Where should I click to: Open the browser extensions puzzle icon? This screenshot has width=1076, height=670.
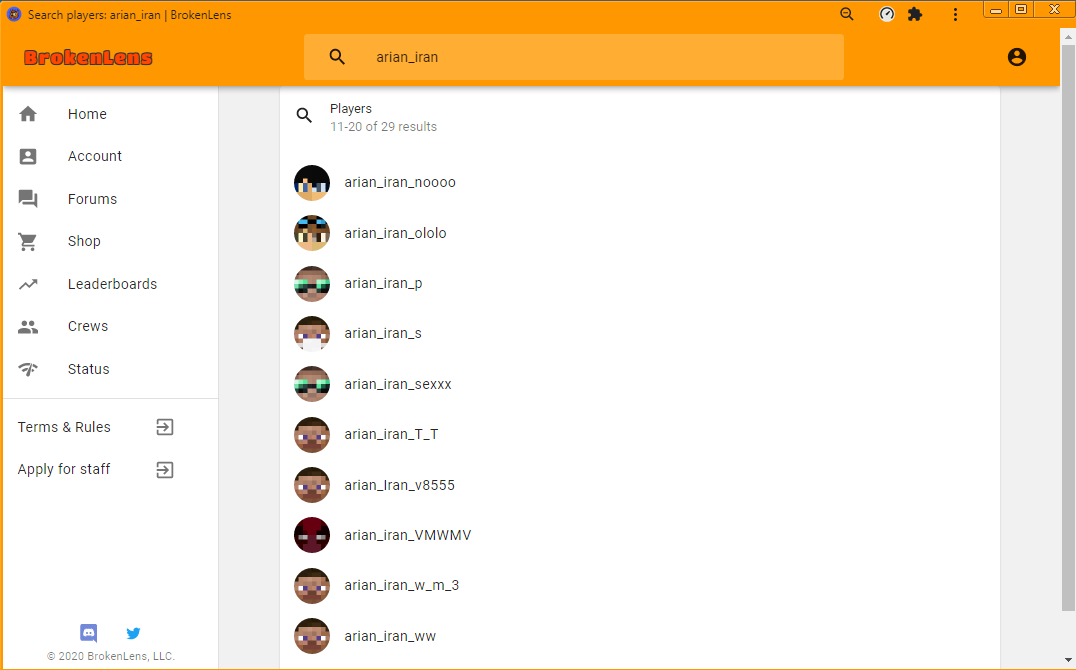coord(915,14)
